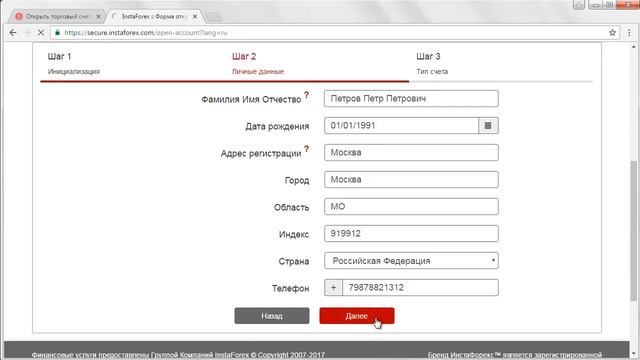Click the Телефон label text
Image resolution: width=640 pixels, height=360 pixels.
[290, 289]
